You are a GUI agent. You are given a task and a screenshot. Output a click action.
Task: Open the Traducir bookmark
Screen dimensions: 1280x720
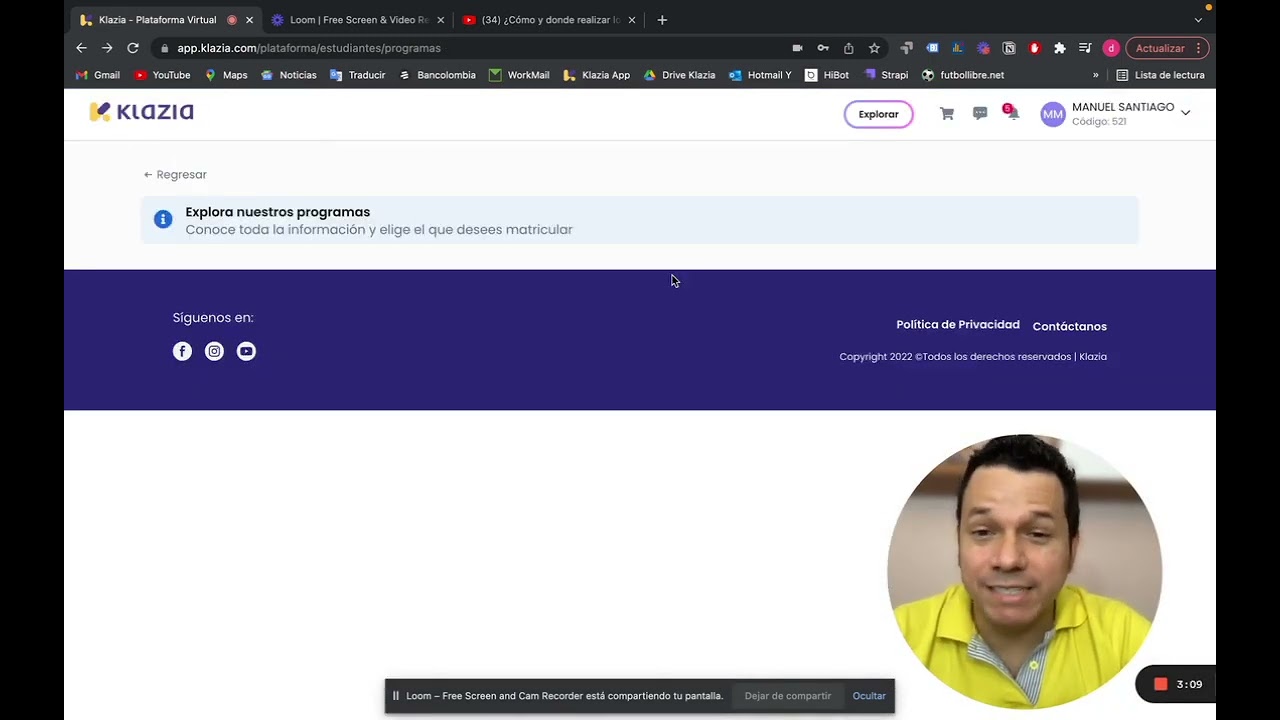tap(357, 75)
